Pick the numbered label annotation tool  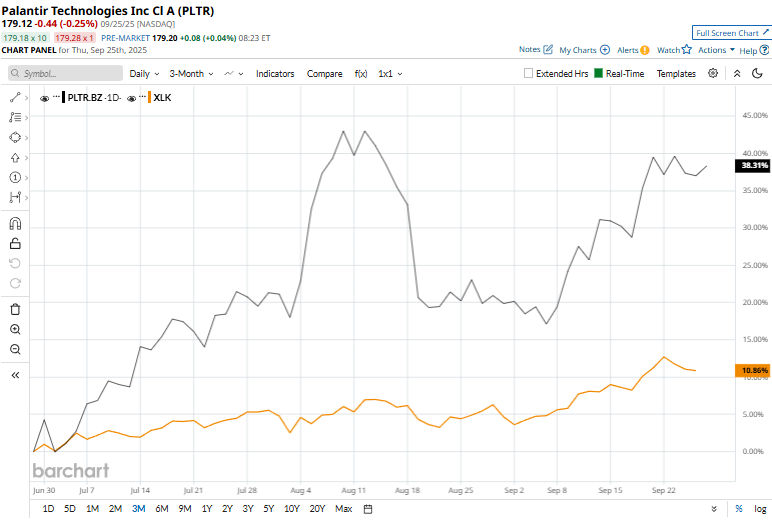15,177
